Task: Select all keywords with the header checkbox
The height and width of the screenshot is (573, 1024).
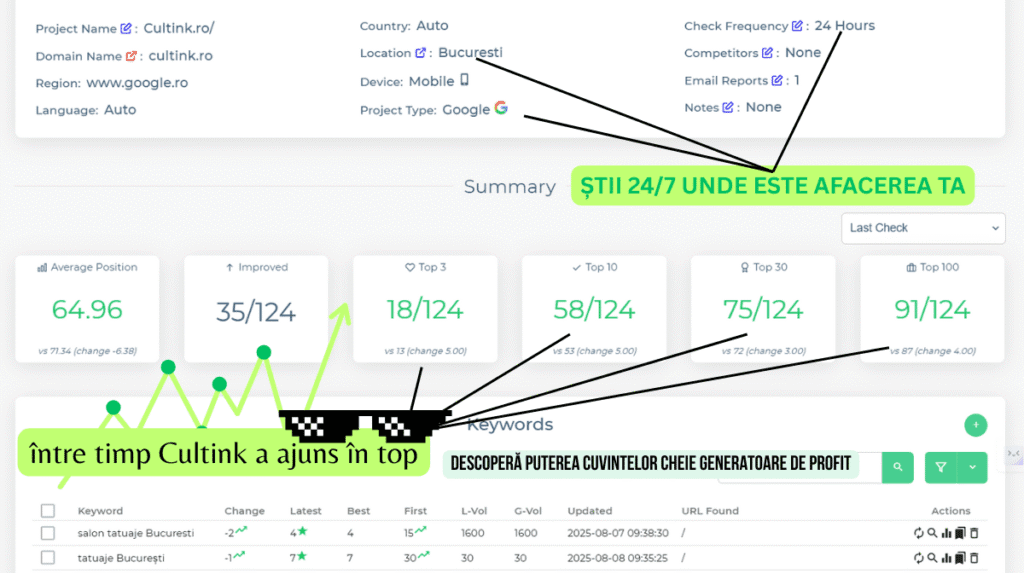Action: [x=48, y=511]
